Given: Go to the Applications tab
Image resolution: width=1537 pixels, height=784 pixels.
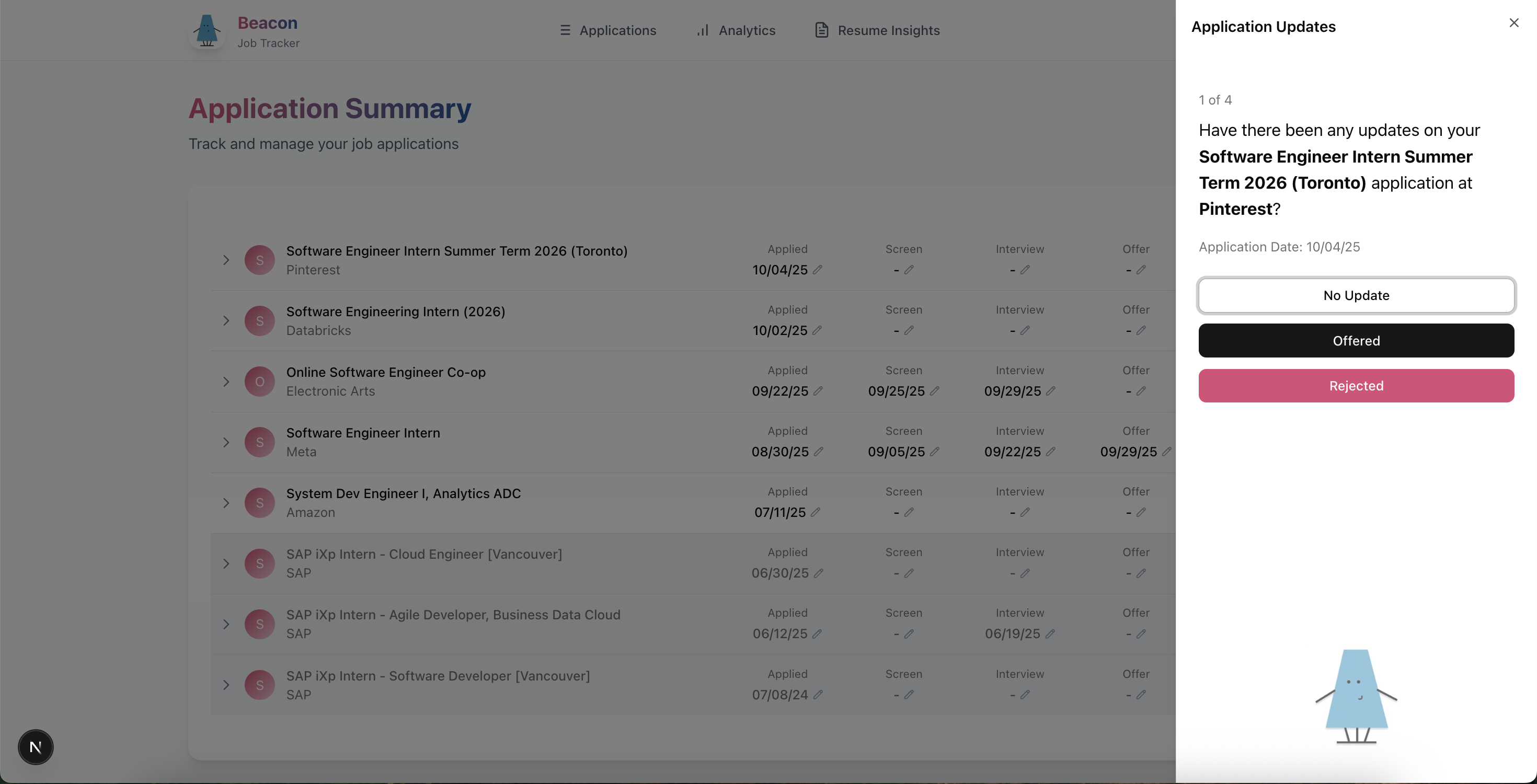Looking at the screenshot, I should tap(607, 30).
